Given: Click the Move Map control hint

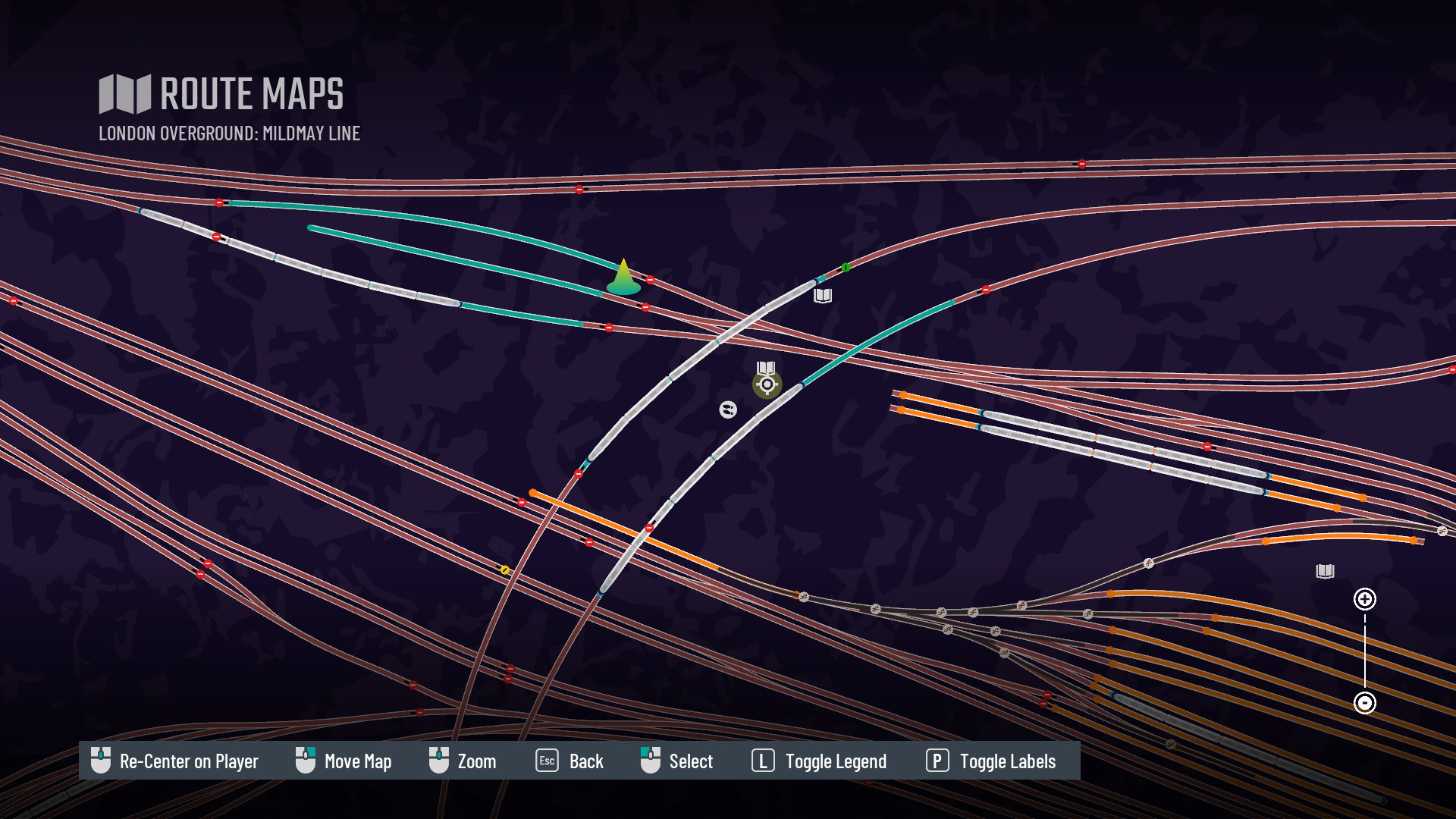Looking at the screenshot, I should pos(344,761).
